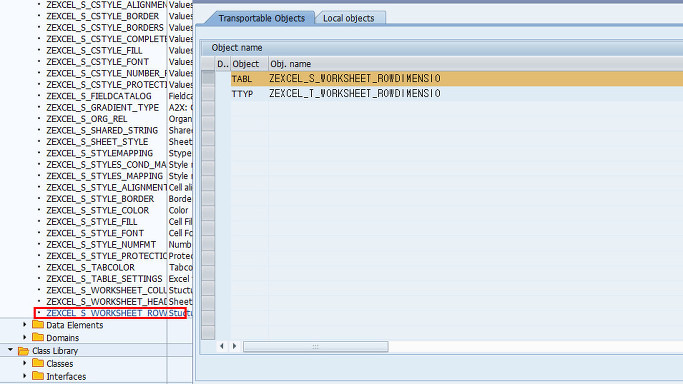
Task: Open ZEXCEL_S_STYLE_COLOR structure
Action: coord(98,210)
